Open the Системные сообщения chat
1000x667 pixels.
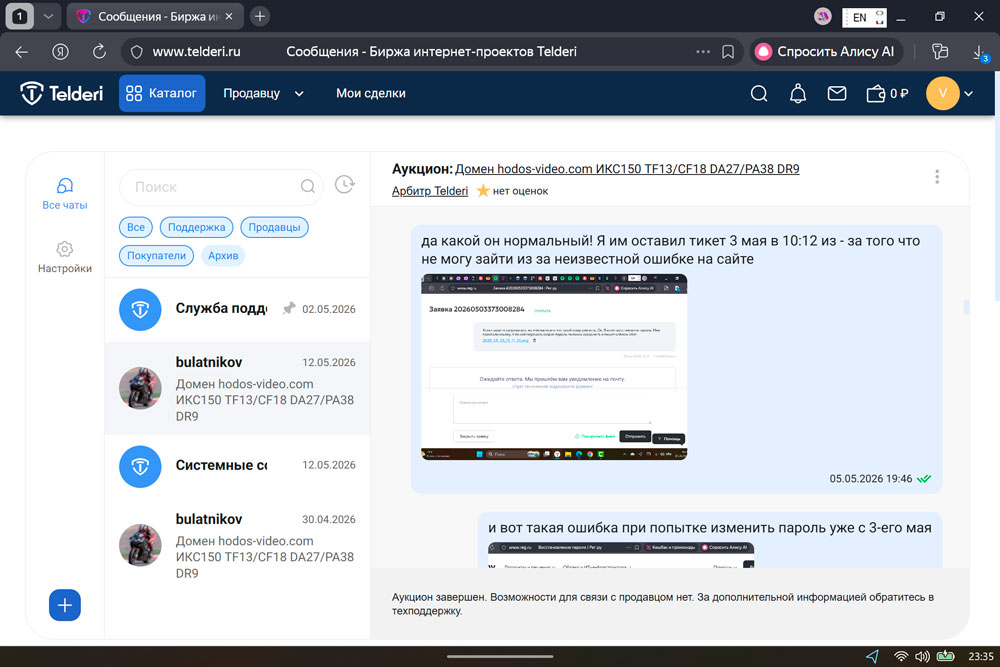coord(237,466)
